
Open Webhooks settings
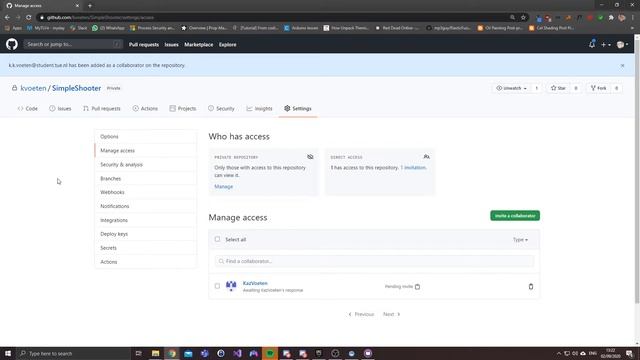click(145, 192)
